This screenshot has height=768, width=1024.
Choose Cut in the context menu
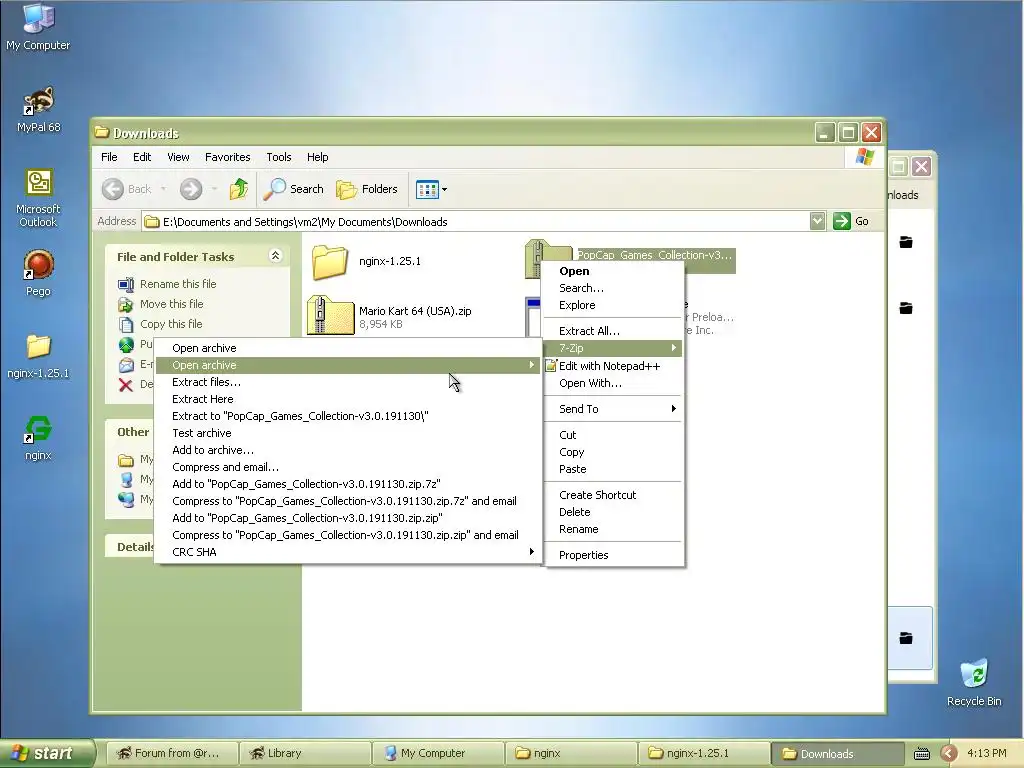613,435
